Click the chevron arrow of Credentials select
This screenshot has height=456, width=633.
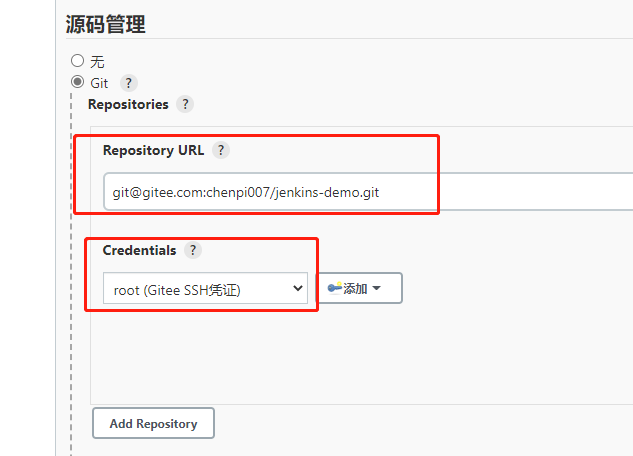pos(296,289)
